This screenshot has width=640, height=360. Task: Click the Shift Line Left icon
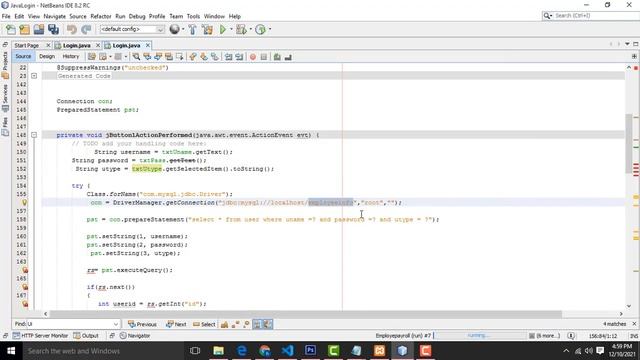tap(229, 57)
